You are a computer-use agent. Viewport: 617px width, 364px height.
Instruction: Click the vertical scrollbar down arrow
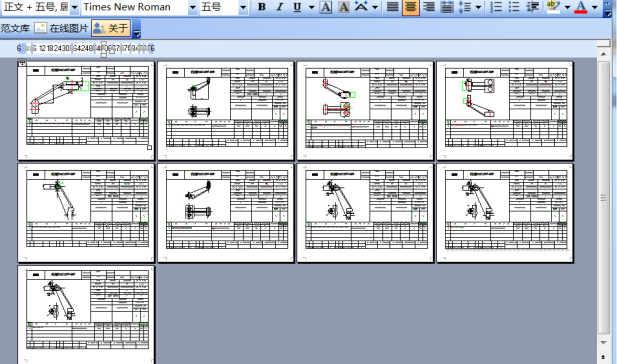603,342
